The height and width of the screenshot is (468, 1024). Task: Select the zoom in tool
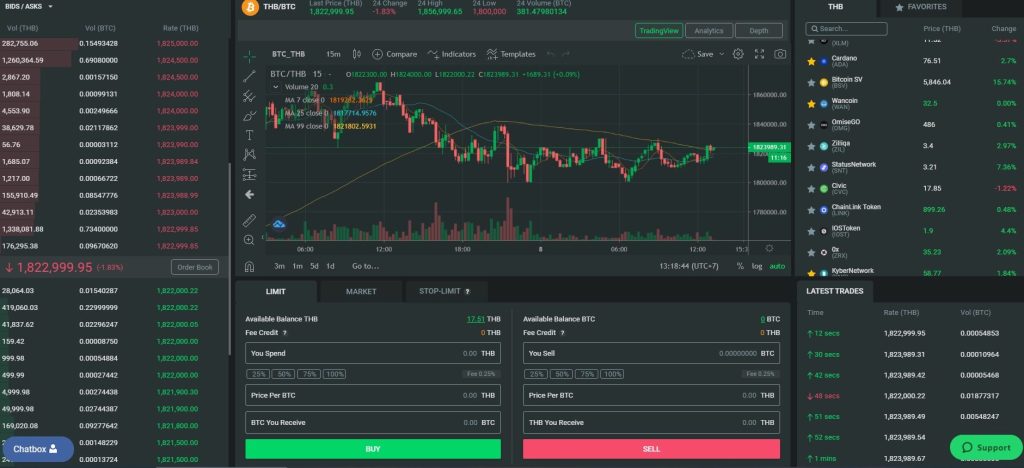point(249,240)
